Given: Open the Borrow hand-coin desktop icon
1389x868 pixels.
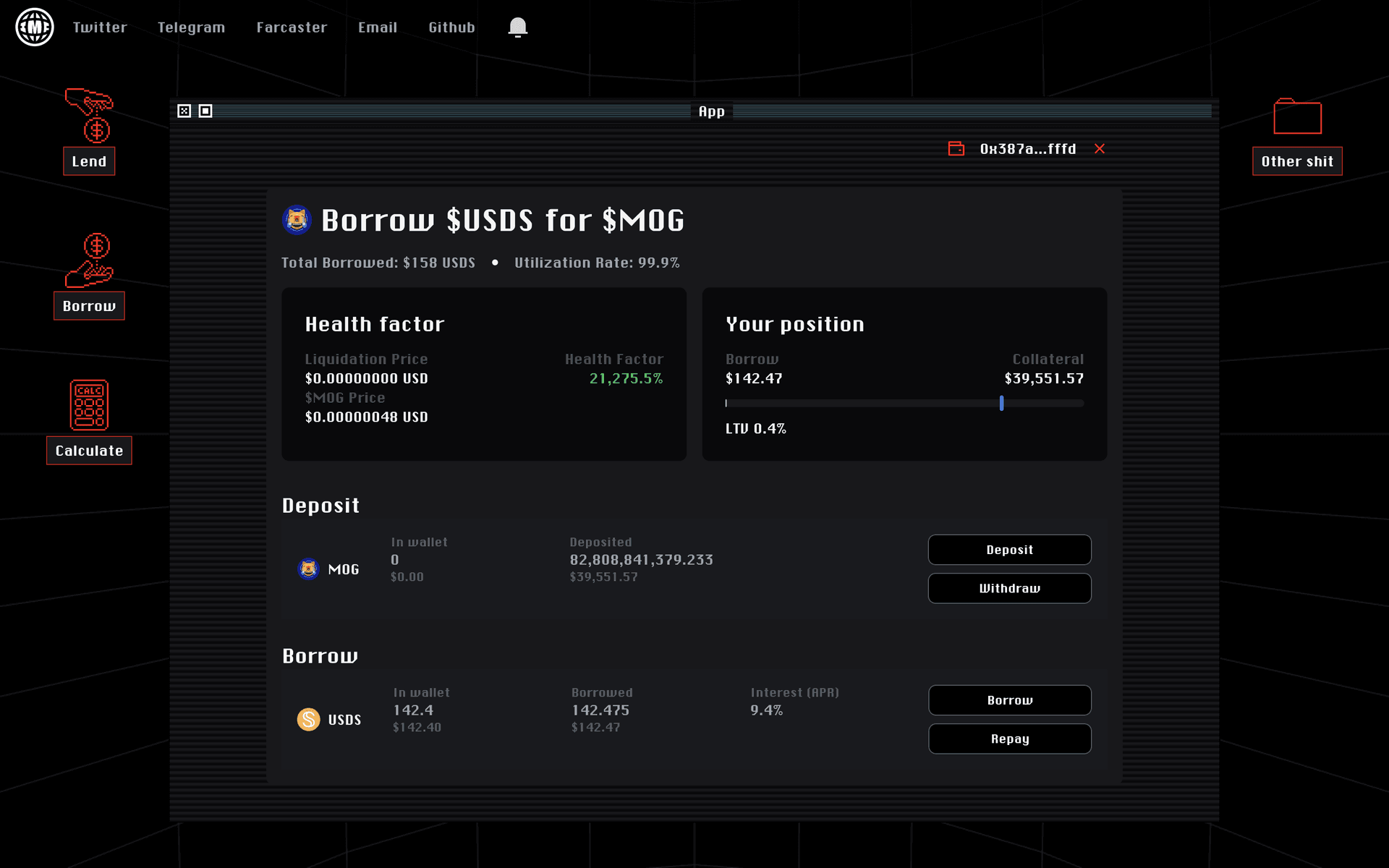Looking at the screenshot, I should 89,261.
